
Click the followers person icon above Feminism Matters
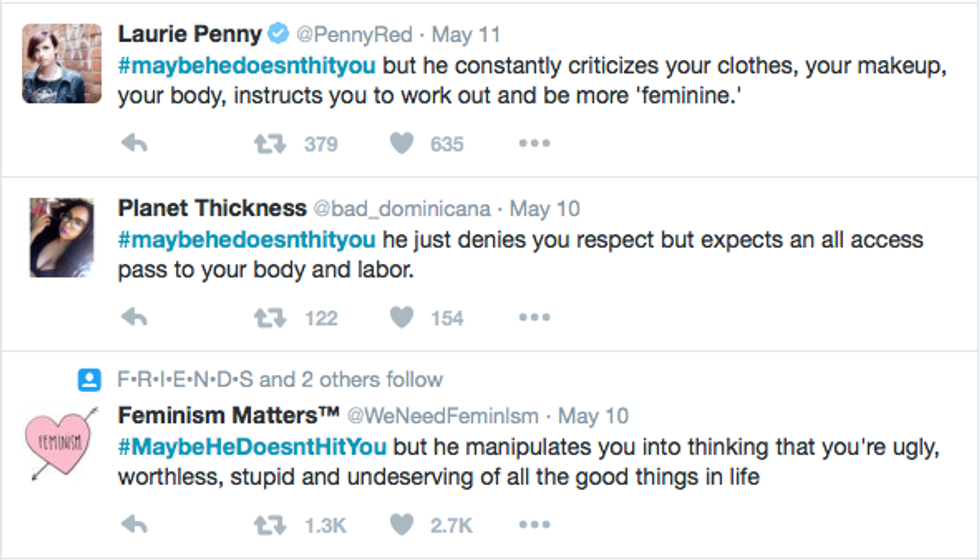[x=90, y=380]
